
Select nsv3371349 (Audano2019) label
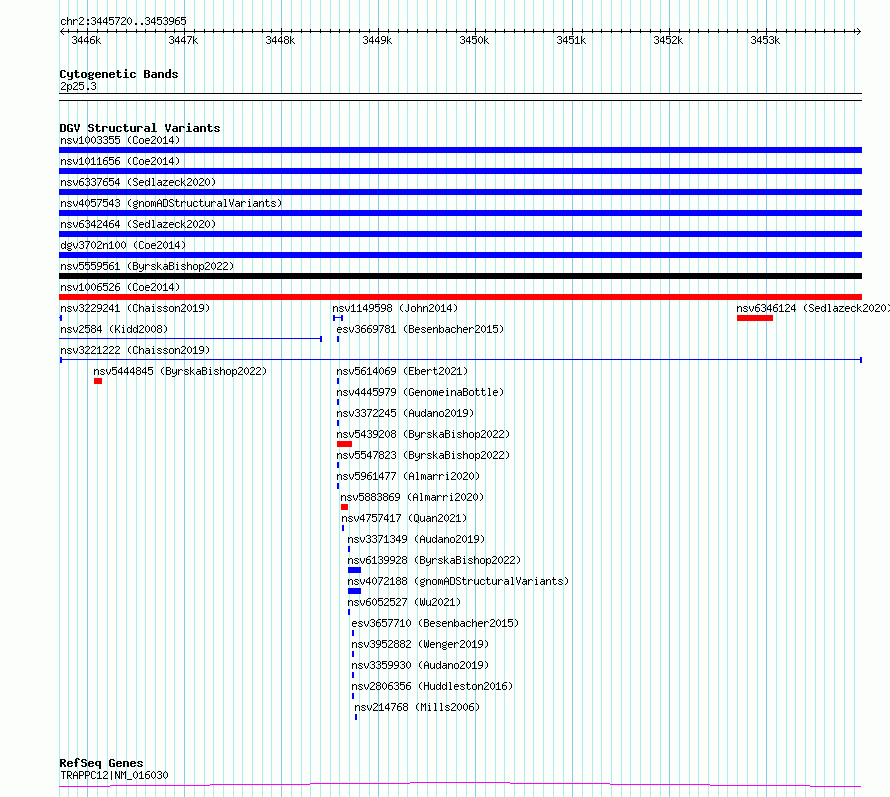[x=416, y=539]
